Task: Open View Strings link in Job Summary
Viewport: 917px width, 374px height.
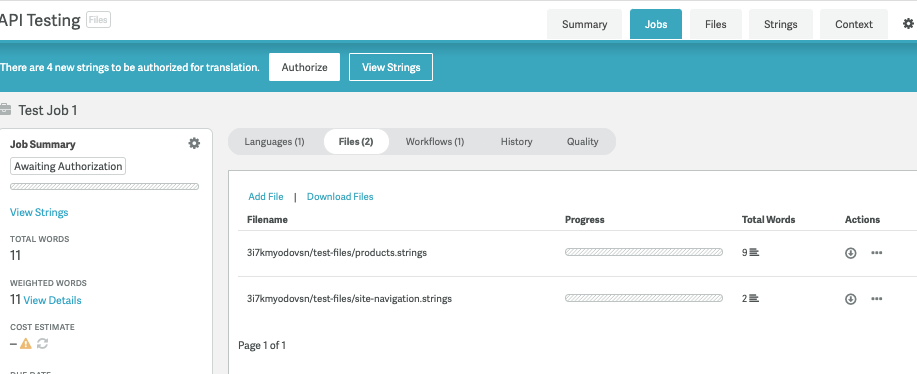Action: coord(39,212)
